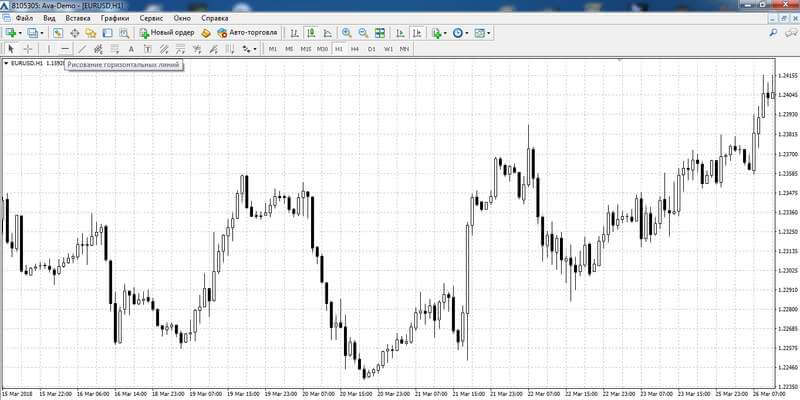
Task: Select the Fibonacci retracement tool
Action: point(115,49)
